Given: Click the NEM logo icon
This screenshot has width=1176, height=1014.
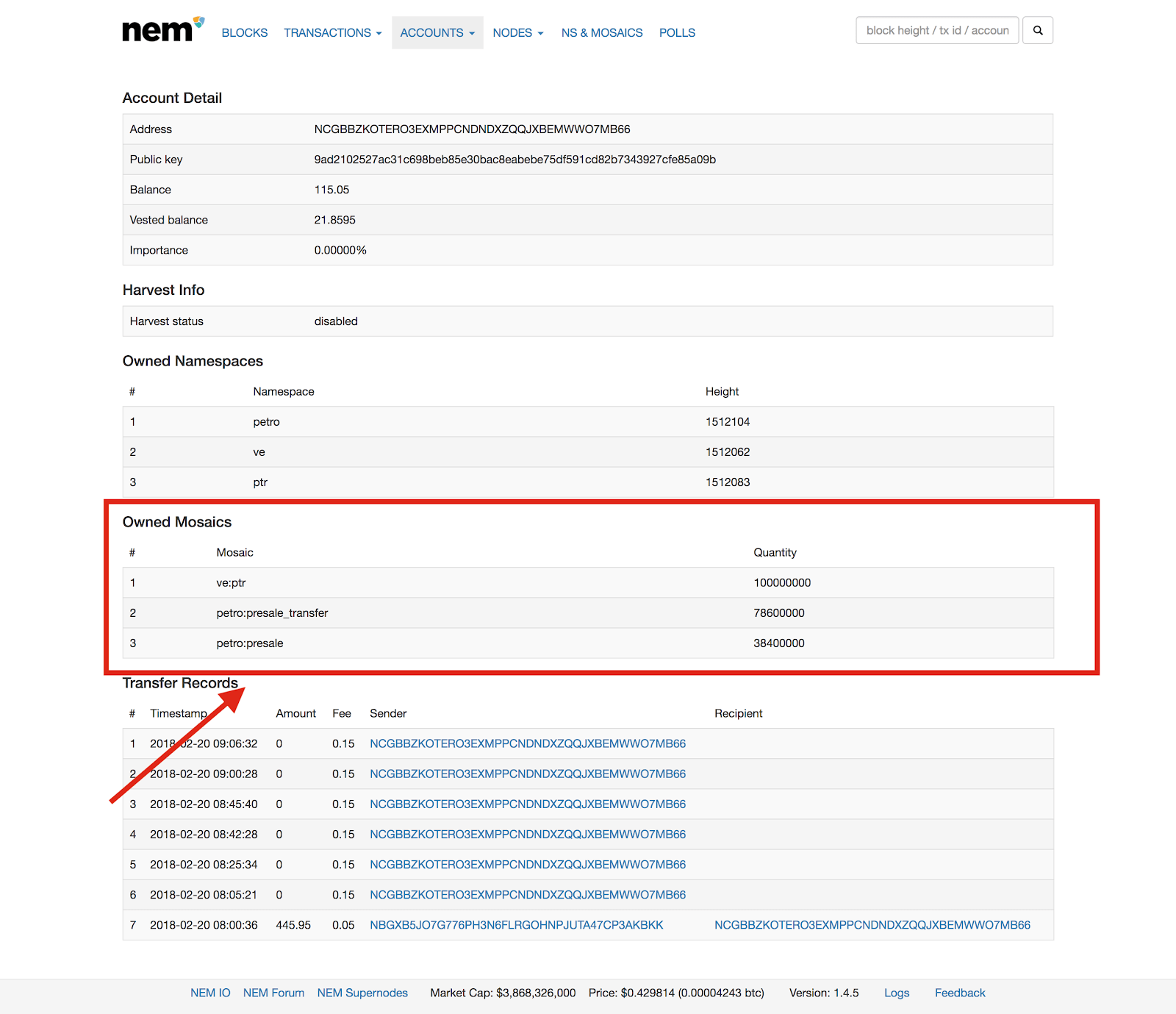Looking at the screenshot, I should coord(162,31).
